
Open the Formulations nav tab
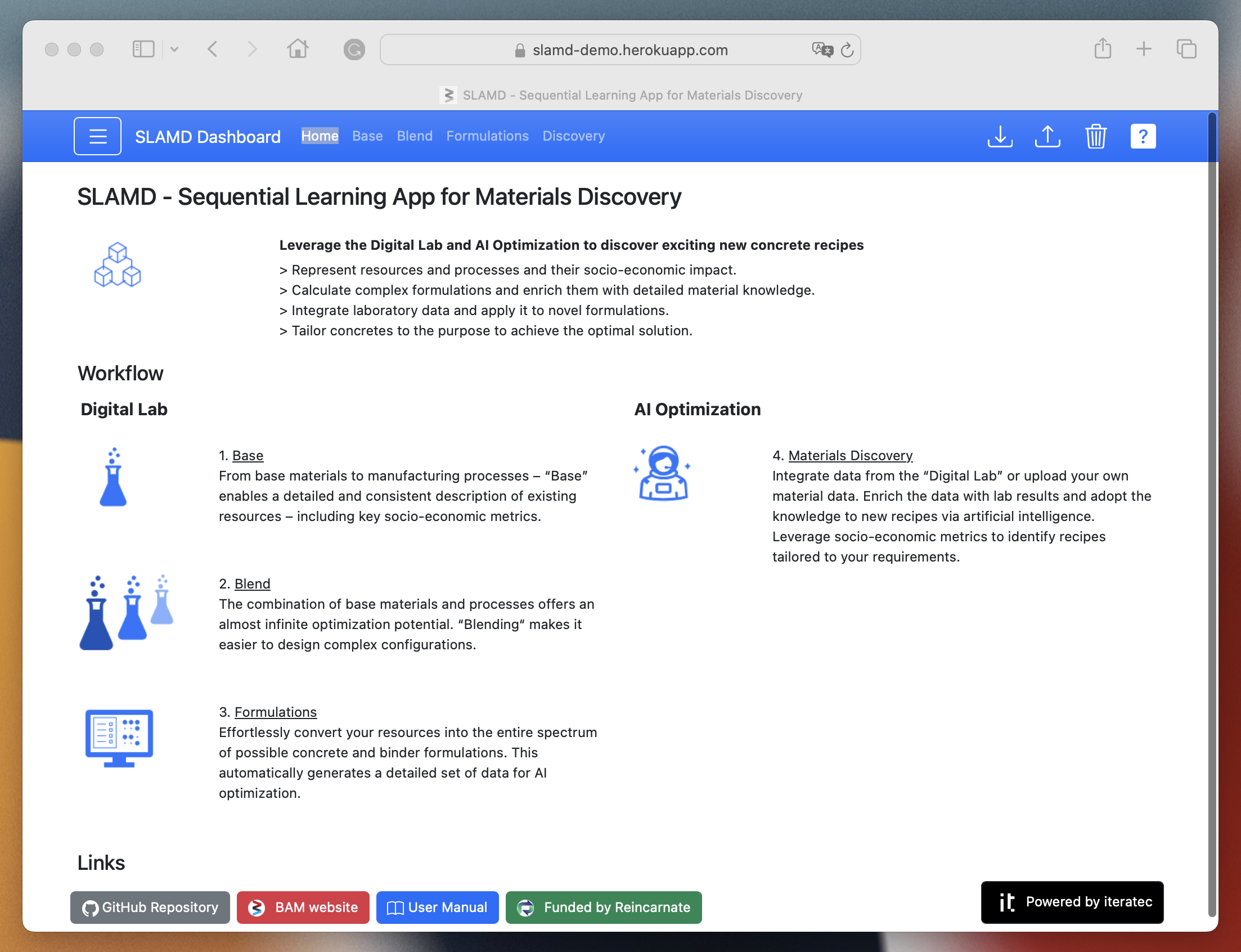(487, 136)
